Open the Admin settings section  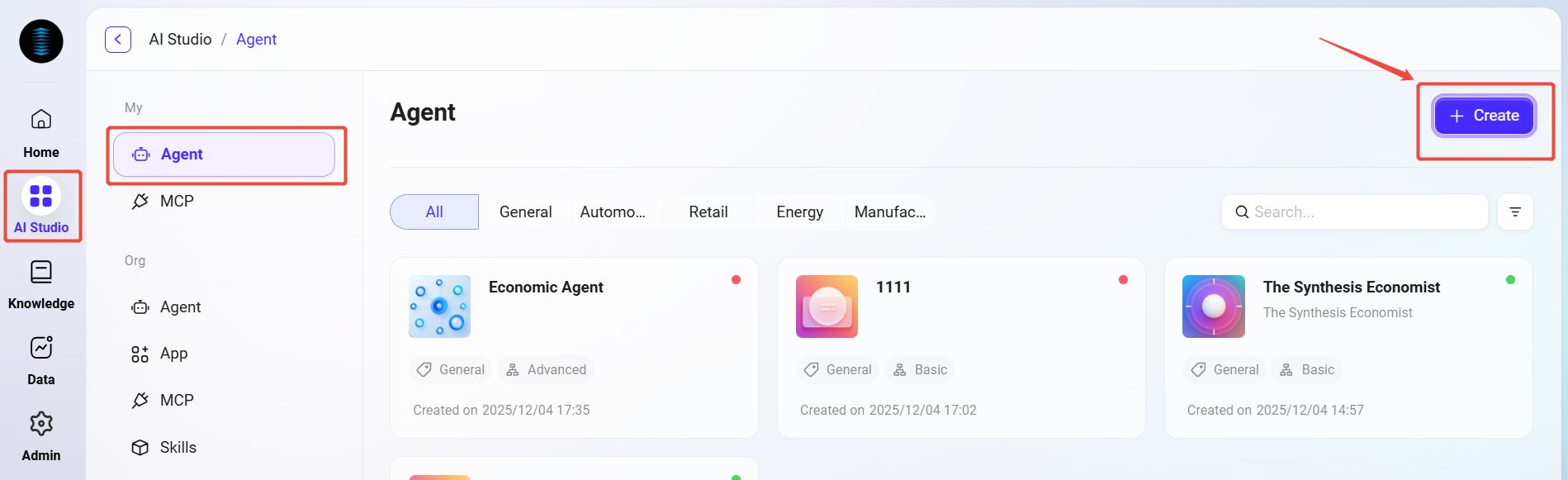[41, 435]
